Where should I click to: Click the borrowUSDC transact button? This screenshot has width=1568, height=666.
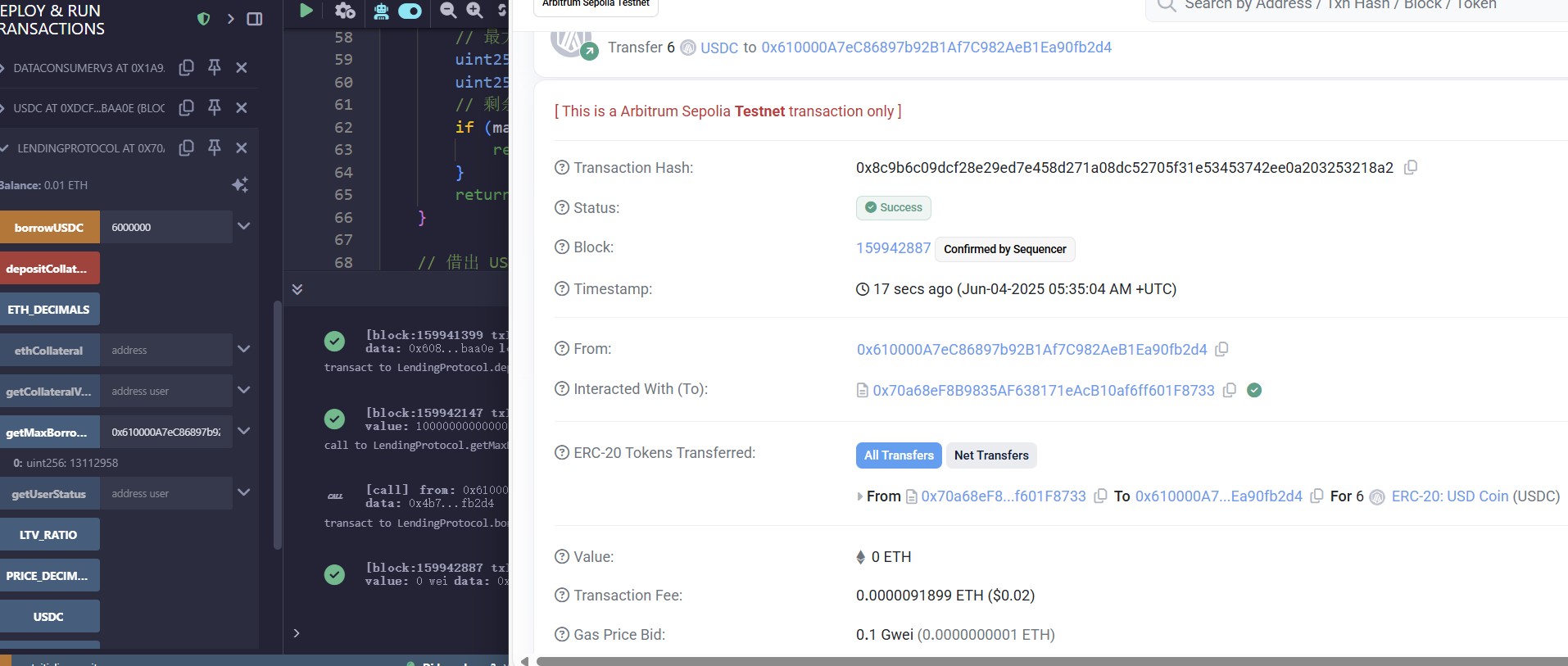[49, 227]
